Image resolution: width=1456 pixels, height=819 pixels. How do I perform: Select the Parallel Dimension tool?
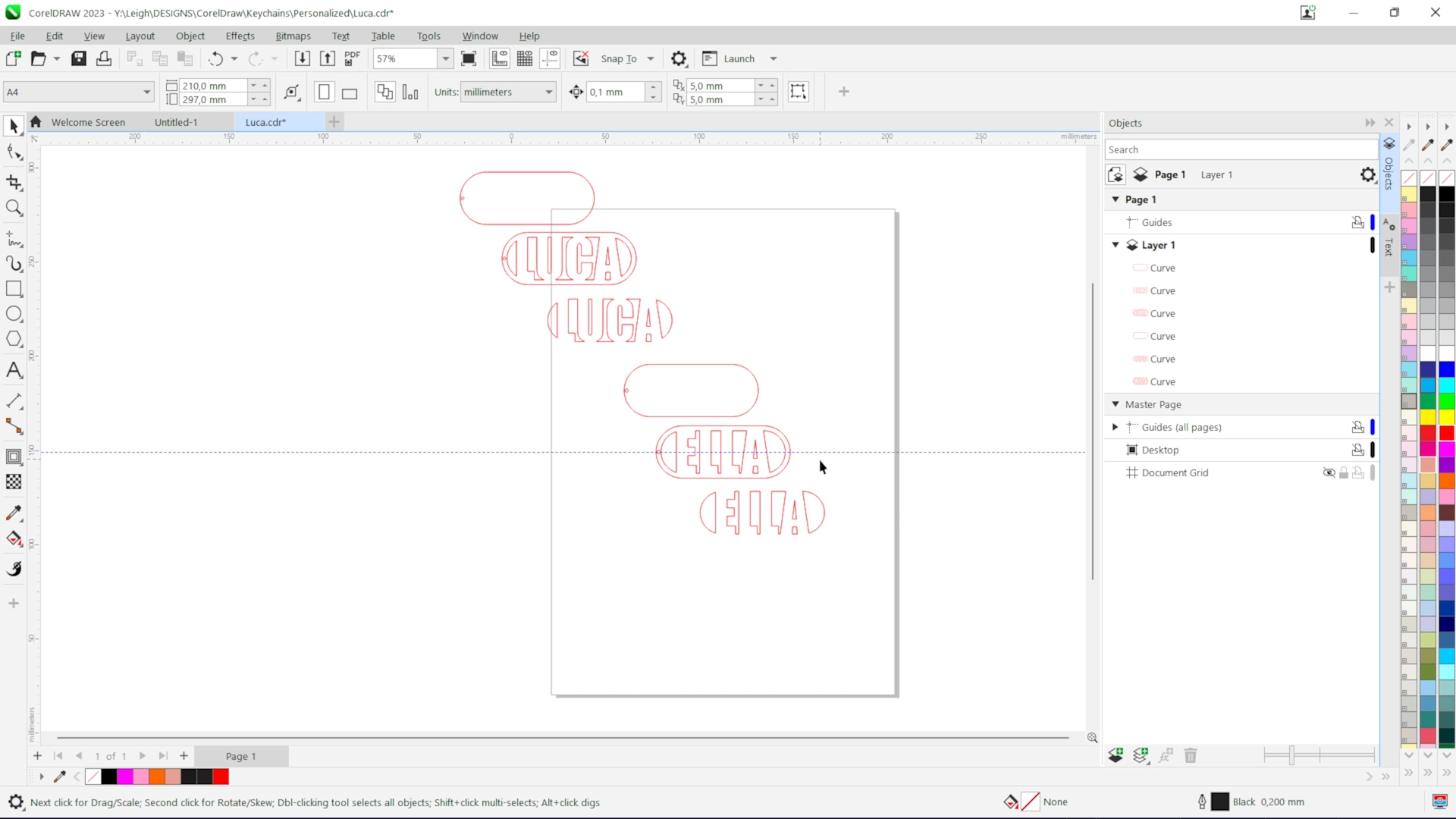coord(14,400)
